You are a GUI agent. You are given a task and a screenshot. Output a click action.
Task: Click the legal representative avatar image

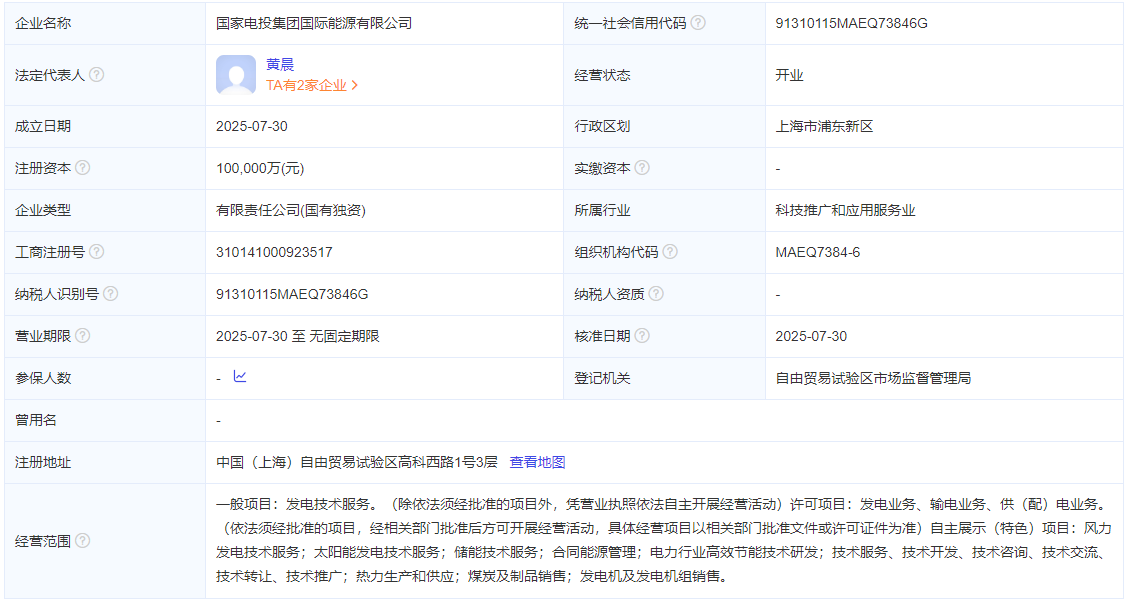tap(236, 75)
